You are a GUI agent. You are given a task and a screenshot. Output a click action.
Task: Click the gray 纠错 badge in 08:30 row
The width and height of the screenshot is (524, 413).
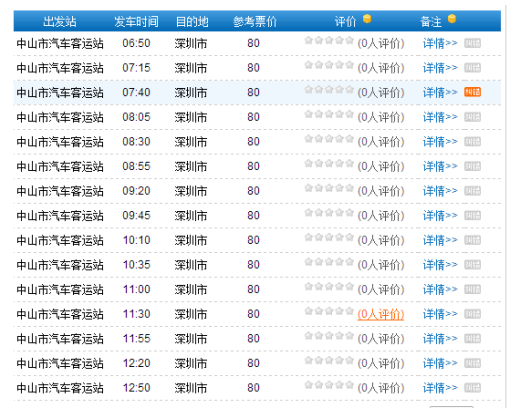[472, 142]
